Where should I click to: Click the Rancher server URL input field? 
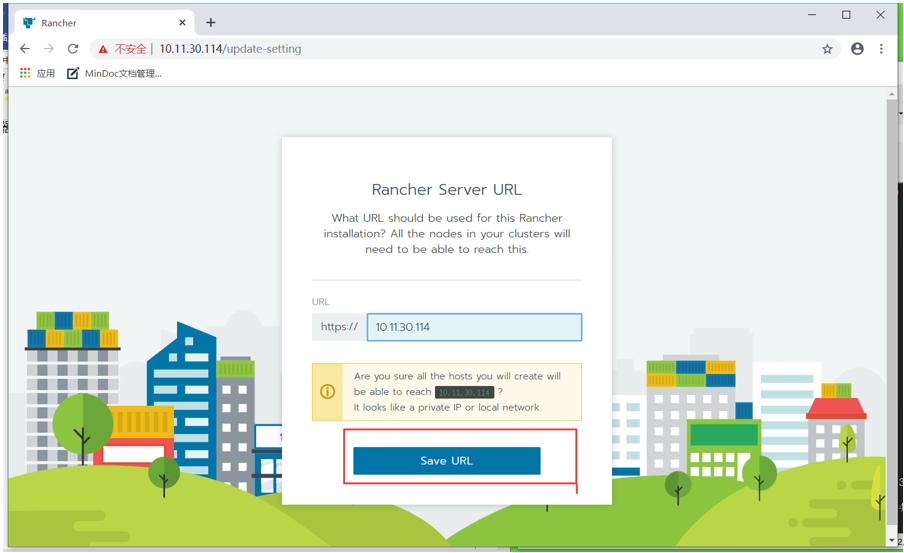(474, 327)
